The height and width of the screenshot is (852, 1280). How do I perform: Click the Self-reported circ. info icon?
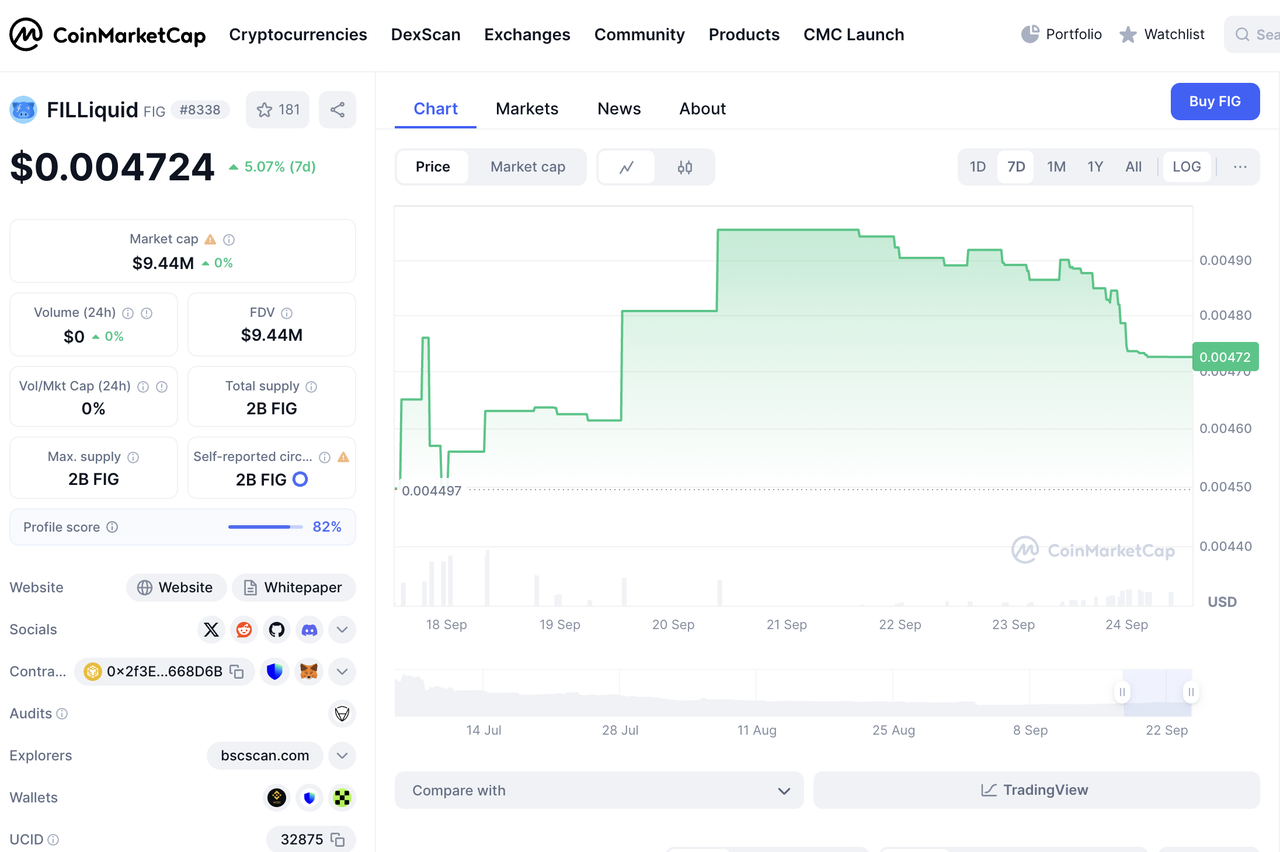tap(325, 457)
